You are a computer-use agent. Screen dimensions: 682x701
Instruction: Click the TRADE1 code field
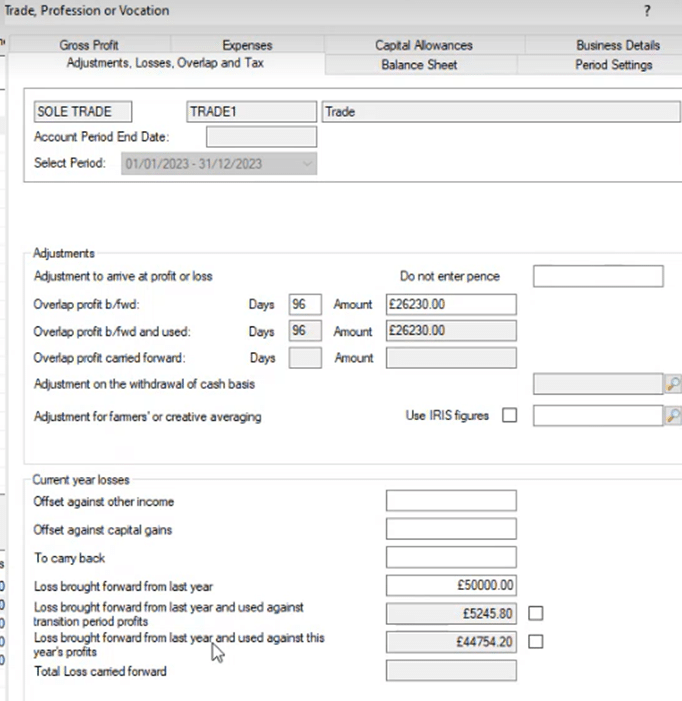(252, 111)
